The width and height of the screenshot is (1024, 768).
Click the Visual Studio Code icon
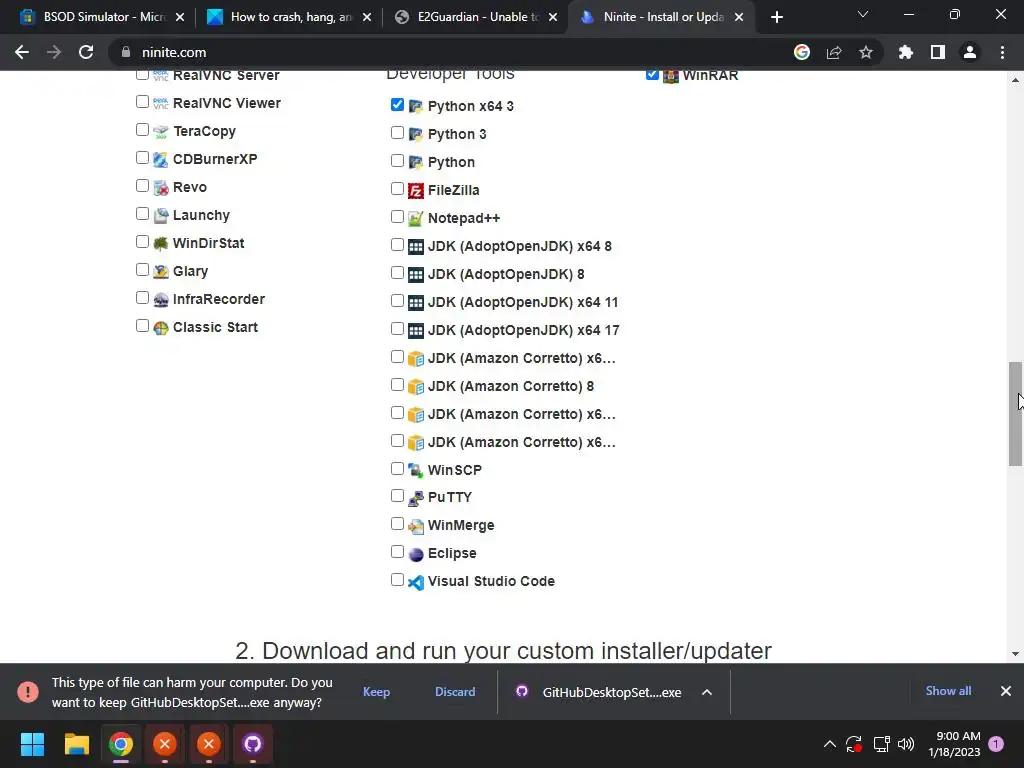[x=416, y=582]
